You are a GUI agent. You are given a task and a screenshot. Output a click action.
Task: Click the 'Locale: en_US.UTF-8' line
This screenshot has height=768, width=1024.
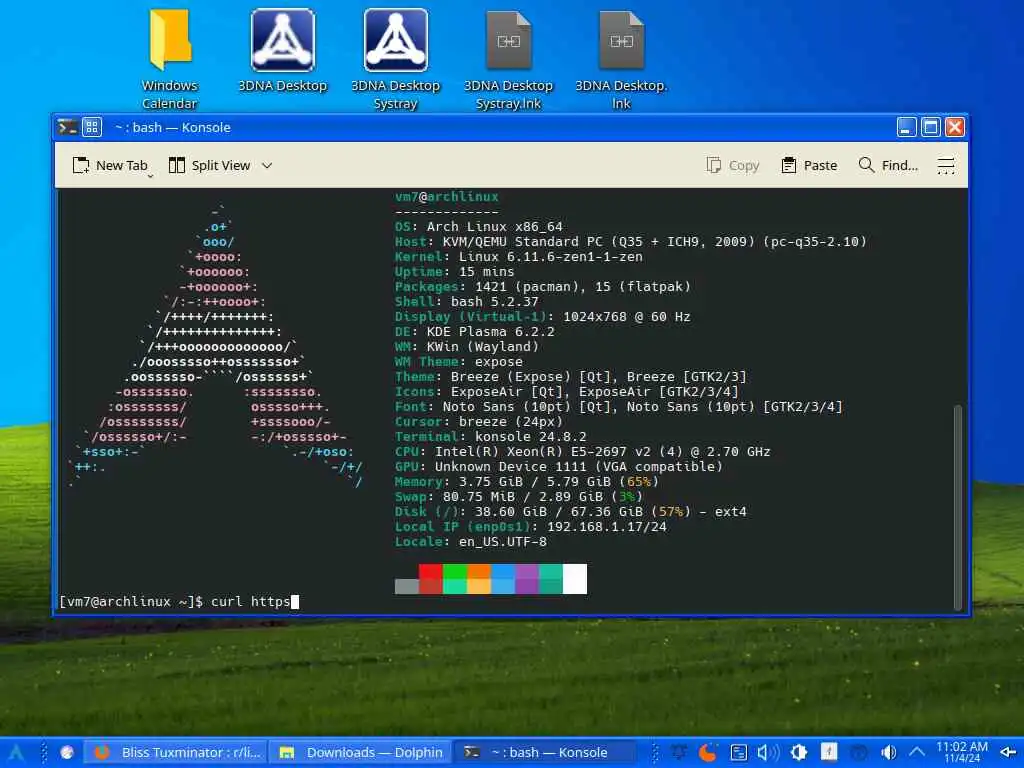tap(471, 542)
